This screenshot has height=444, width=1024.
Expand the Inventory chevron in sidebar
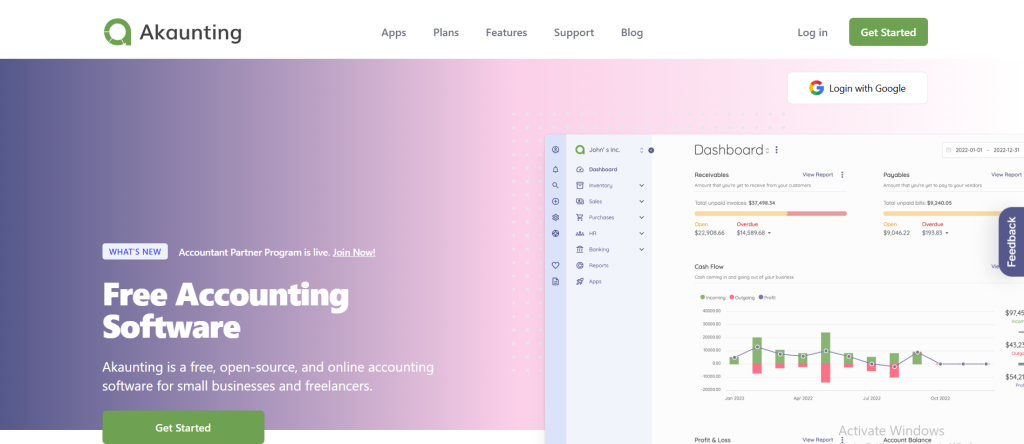point(642,185)
